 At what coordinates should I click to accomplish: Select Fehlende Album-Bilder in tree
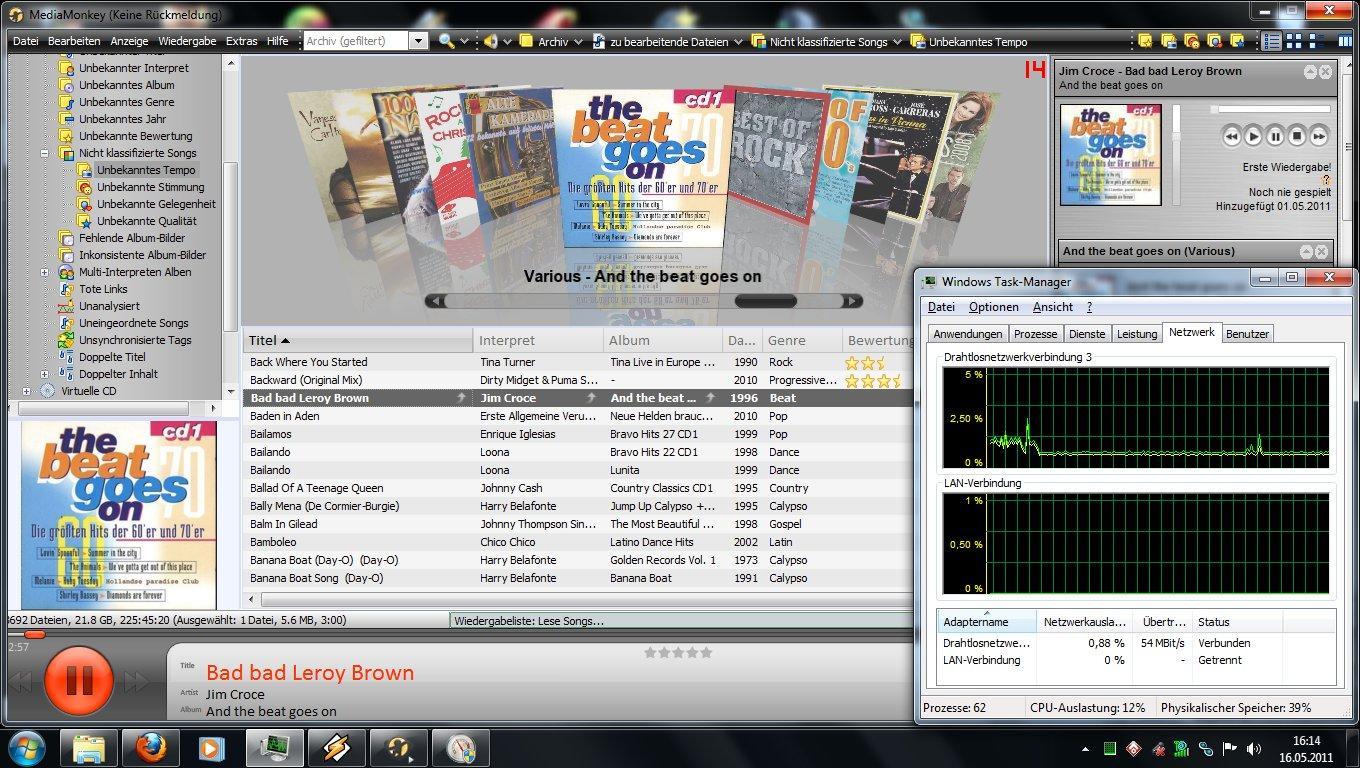tap(132, 238)
